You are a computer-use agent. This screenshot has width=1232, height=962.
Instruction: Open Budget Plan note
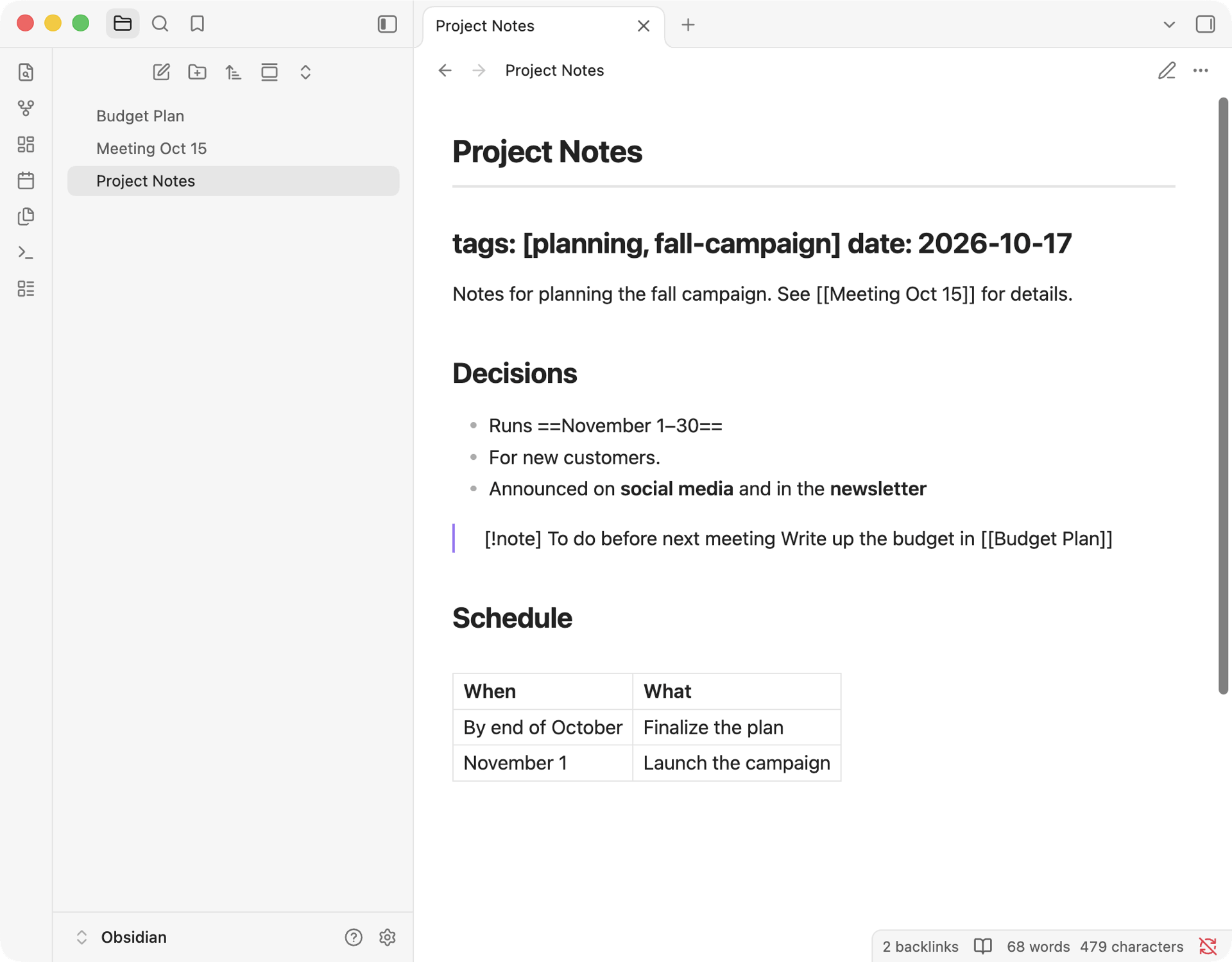(x=233, y=116)
